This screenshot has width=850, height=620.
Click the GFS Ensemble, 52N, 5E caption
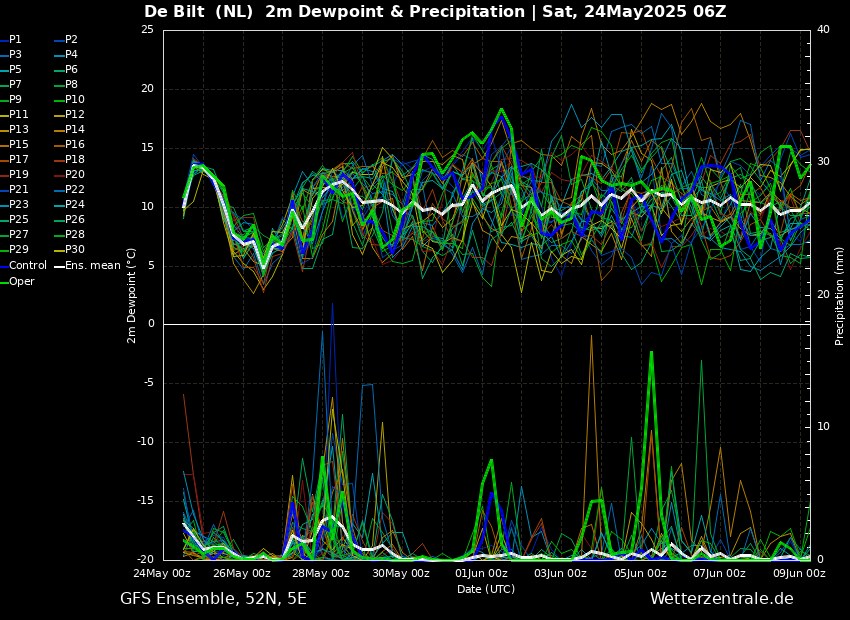pyautogui.click(x=214, y=599)
